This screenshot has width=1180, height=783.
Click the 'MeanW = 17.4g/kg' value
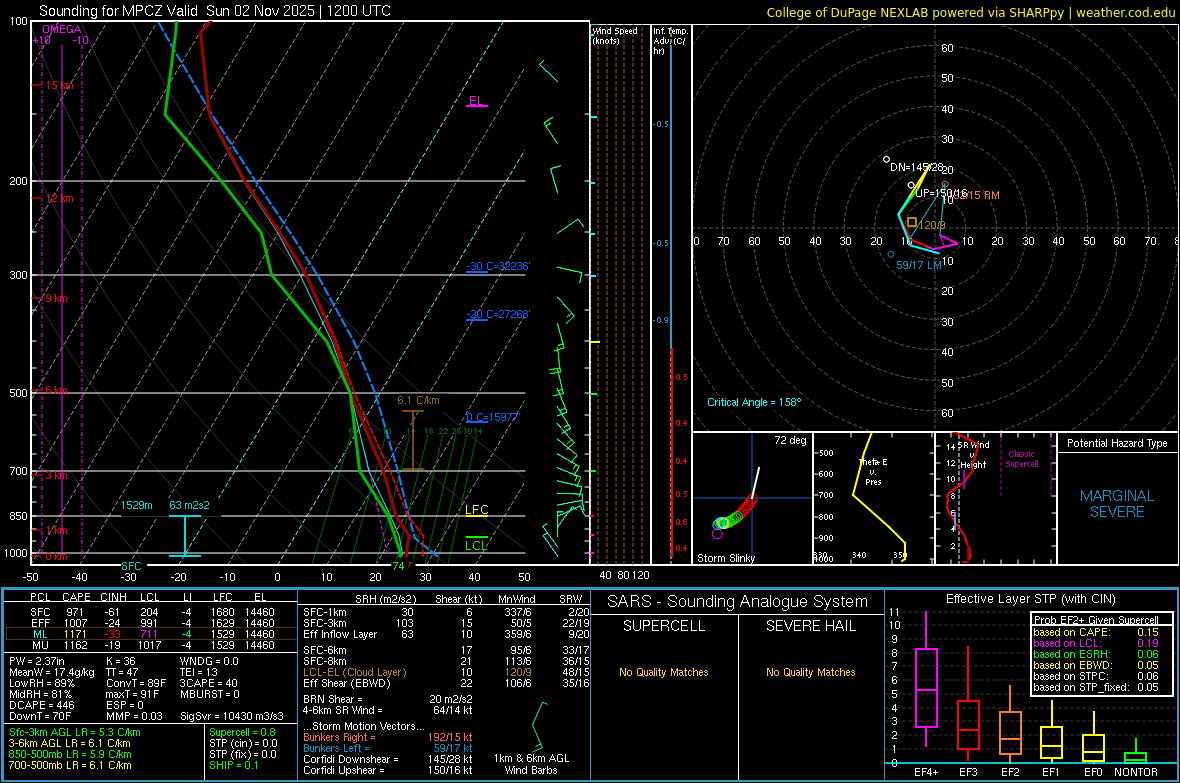(52, 672)
